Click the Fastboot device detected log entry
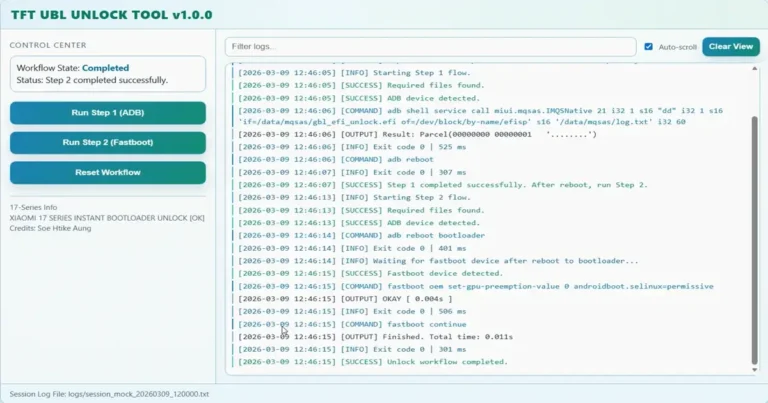This screenshot has width=768, height=403. tap(421, 273)
